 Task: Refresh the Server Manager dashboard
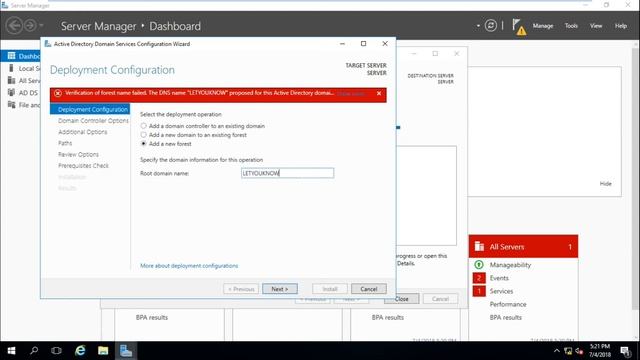point(491,26)
